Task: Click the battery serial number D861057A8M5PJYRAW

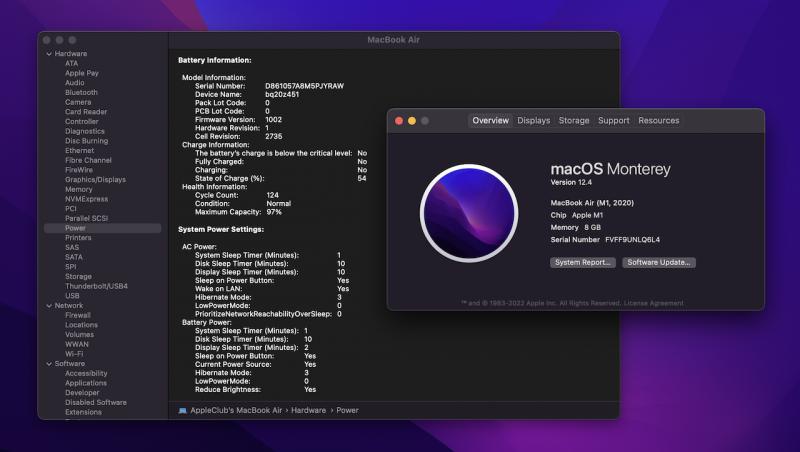Action: pyautogui.click(x=305, y=86)
